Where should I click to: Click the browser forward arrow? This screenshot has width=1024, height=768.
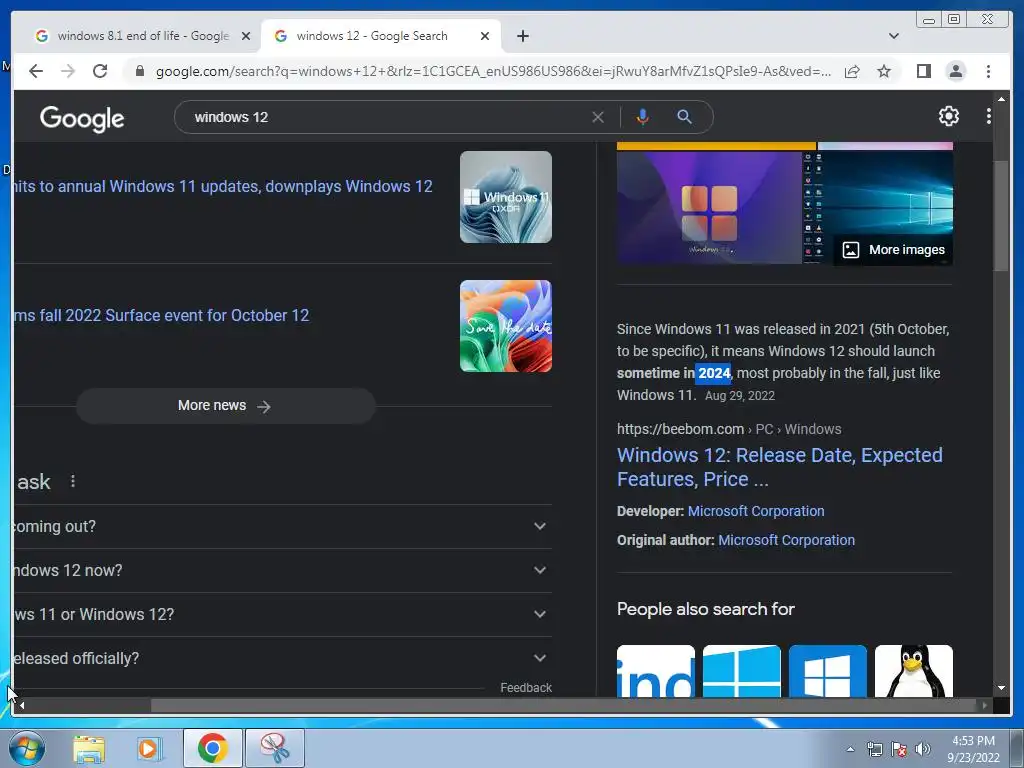pyautogui.click(x=68, y=71)
